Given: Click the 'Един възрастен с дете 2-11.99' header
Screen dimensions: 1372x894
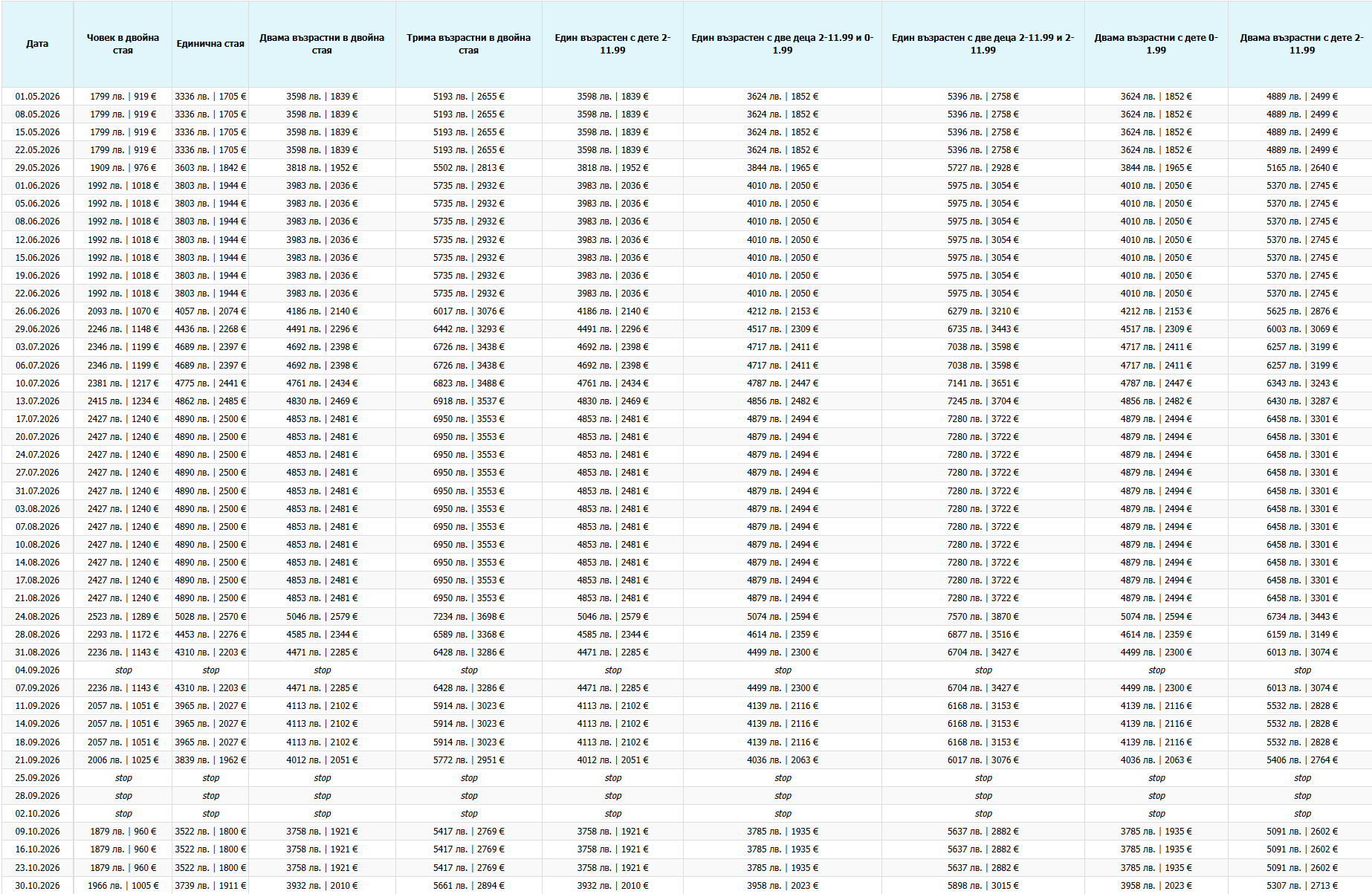Looking at the screenshot, I should click(612, 44).
